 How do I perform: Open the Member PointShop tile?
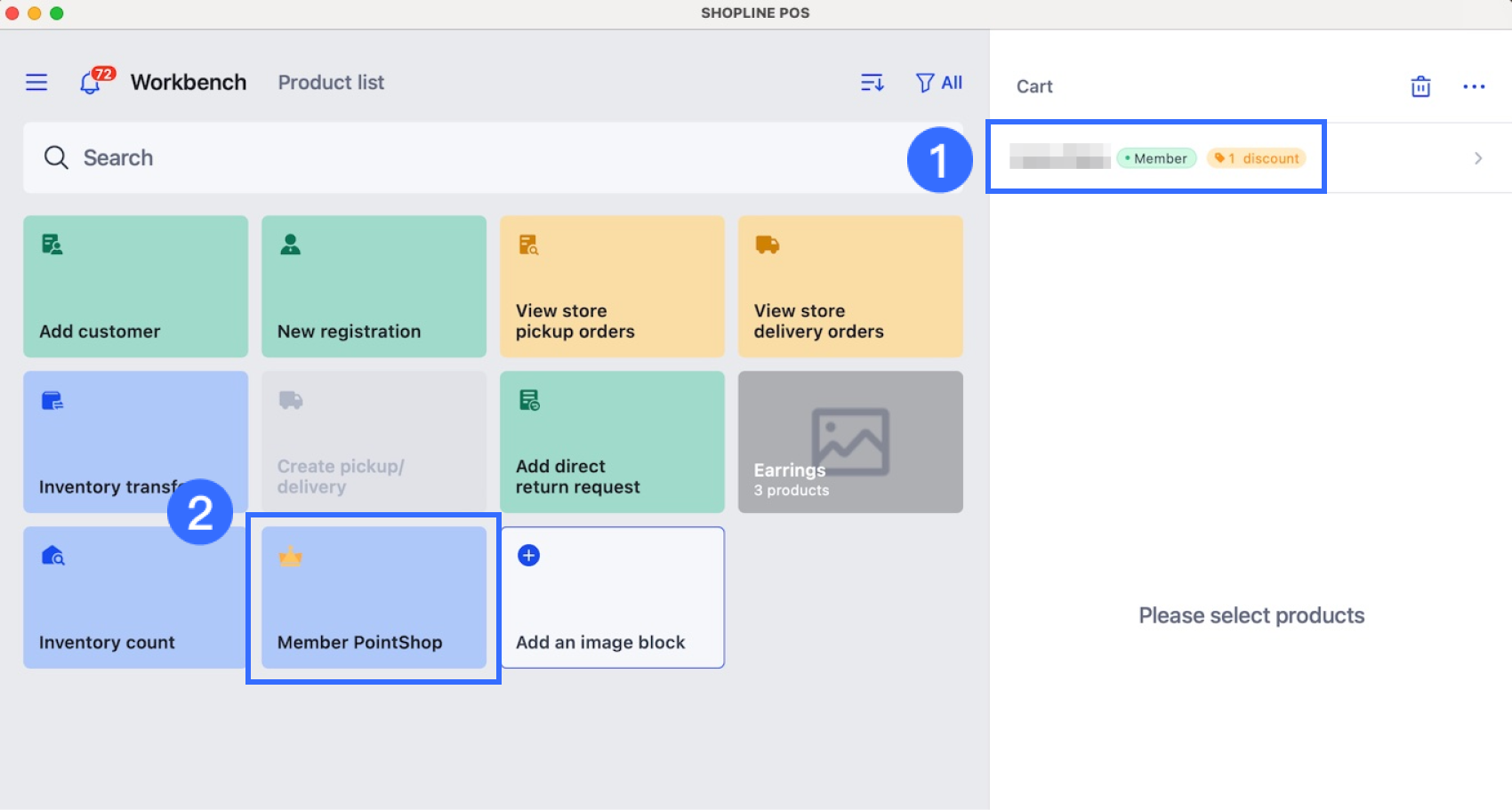[374, 597]
